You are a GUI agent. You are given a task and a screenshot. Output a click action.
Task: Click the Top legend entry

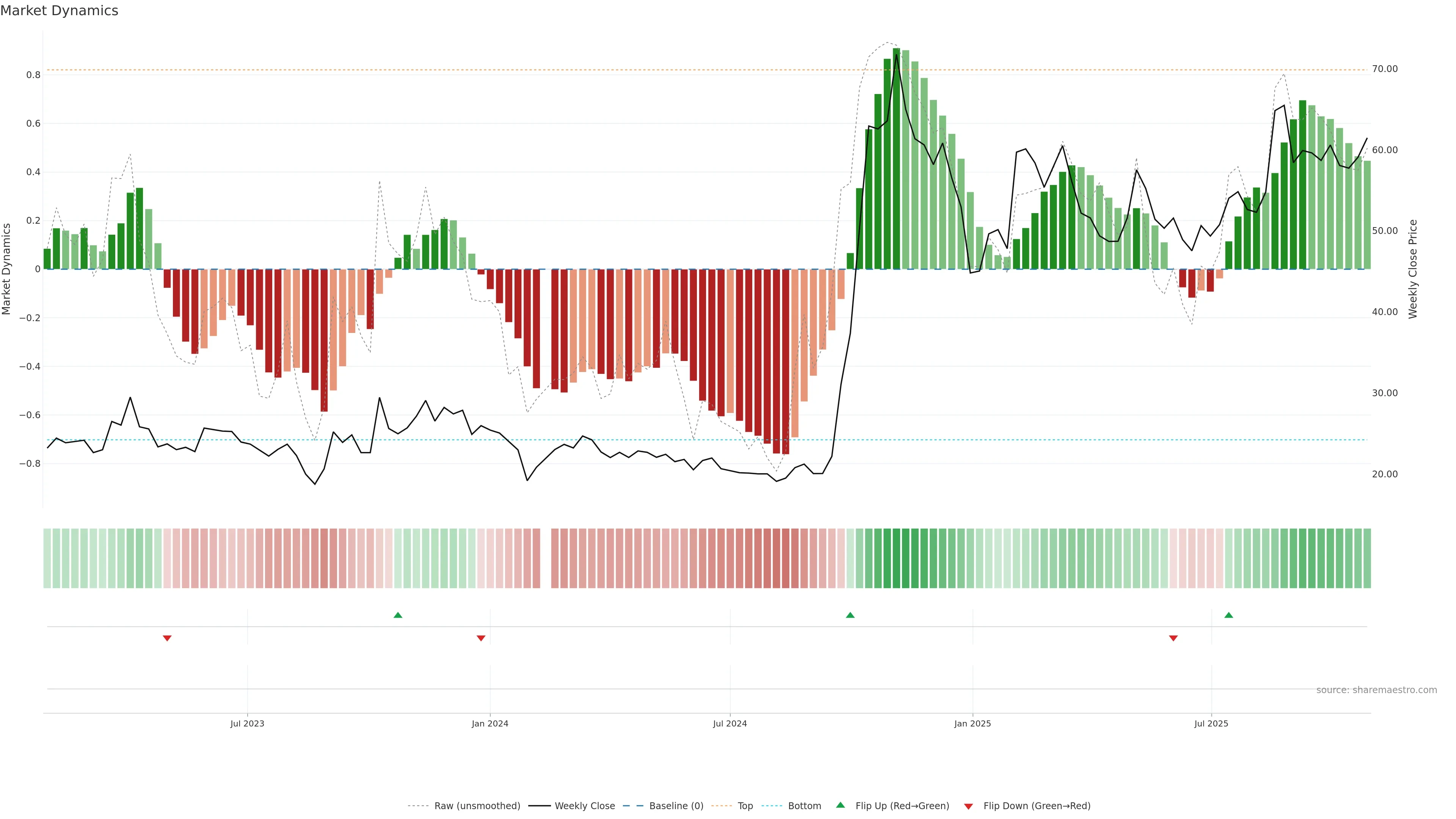pos(745,806)
